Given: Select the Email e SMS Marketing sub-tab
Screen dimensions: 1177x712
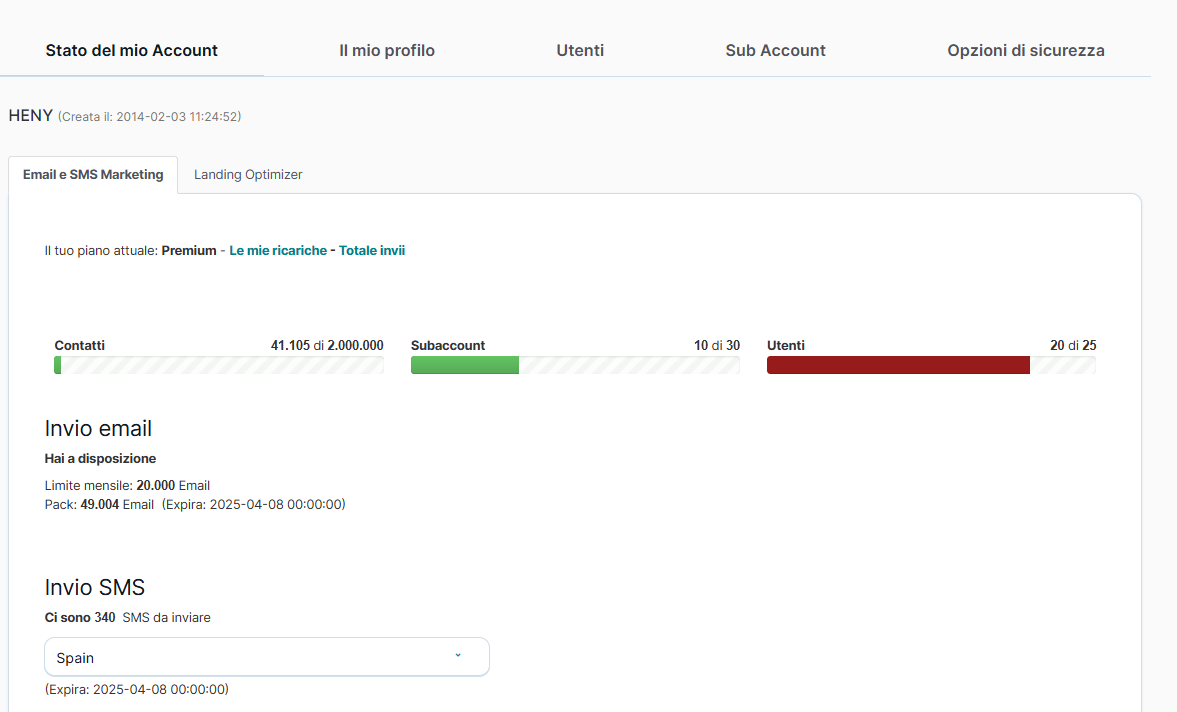Looking at the screenshot, I should pos(93,174).
